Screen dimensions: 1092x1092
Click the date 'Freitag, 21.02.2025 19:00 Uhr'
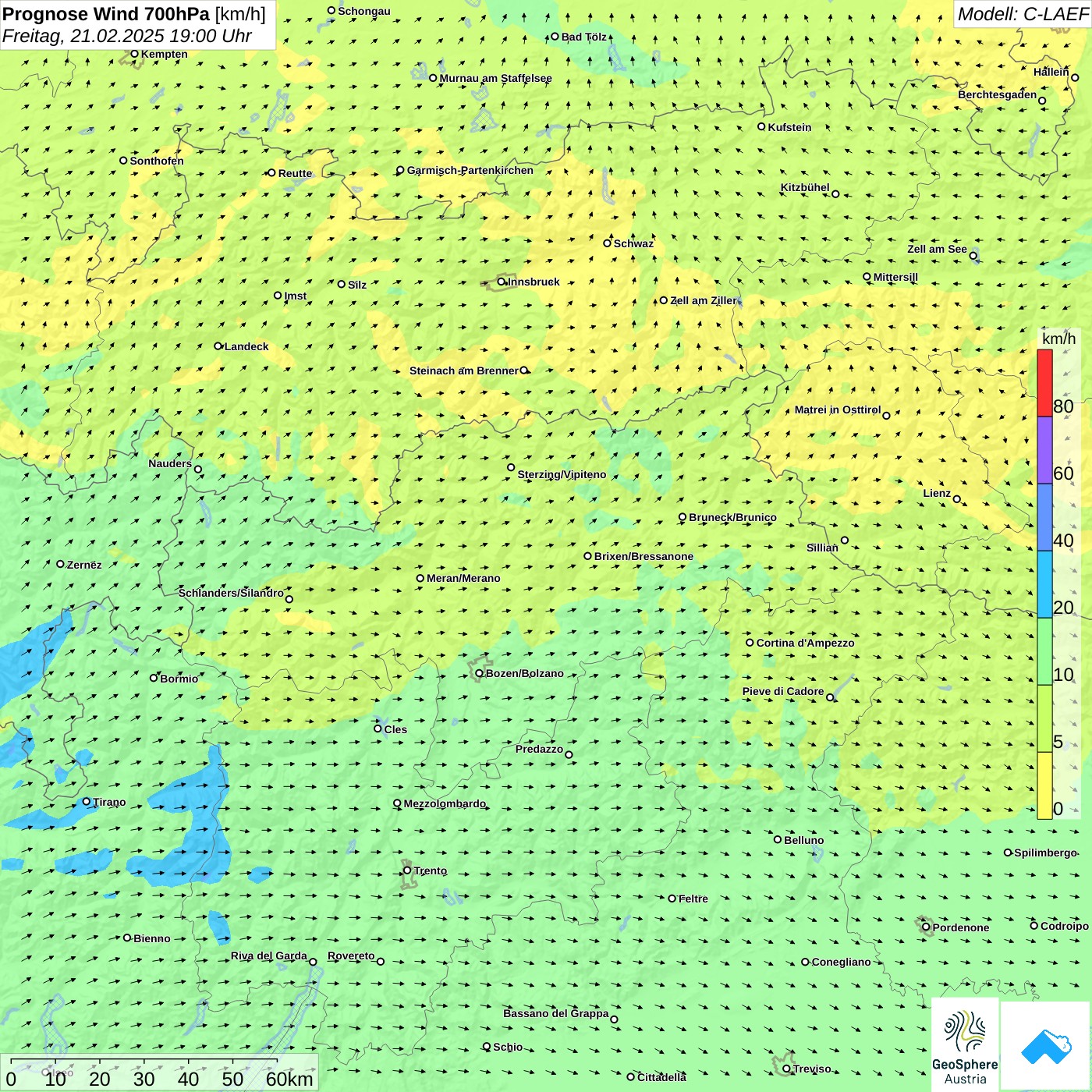(126, 36)
